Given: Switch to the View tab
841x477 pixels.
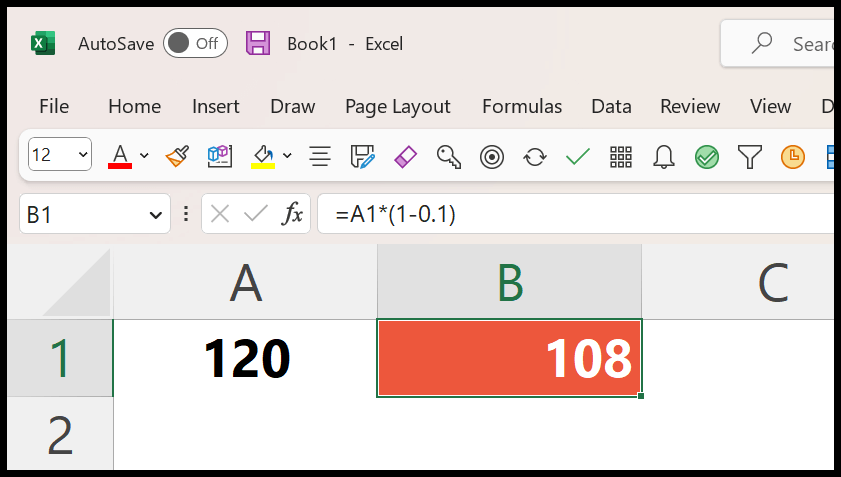Looking at the screenshot, I should point(771,106).
